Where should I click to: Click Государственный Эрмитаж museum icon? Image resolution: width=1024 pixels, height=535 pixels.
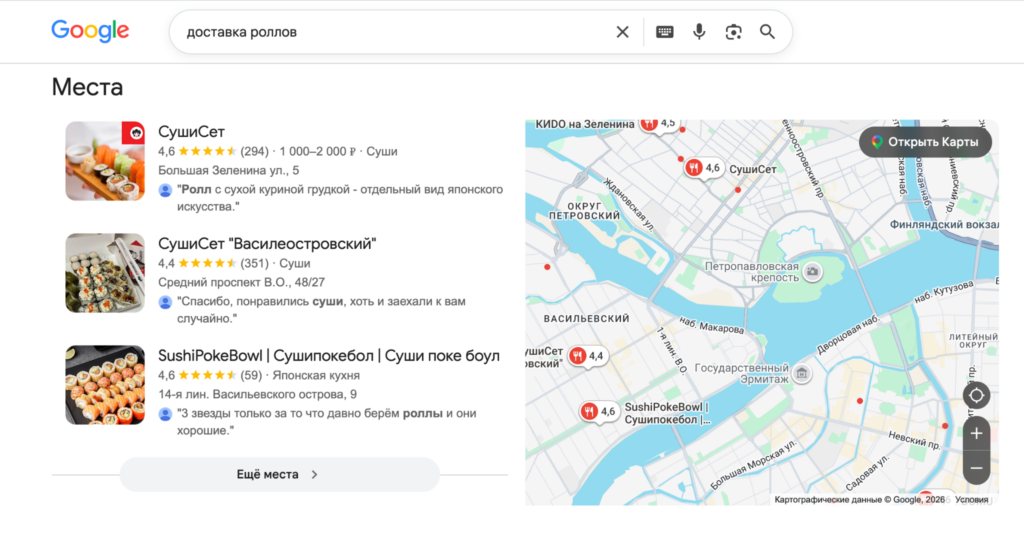pos(802,373)
